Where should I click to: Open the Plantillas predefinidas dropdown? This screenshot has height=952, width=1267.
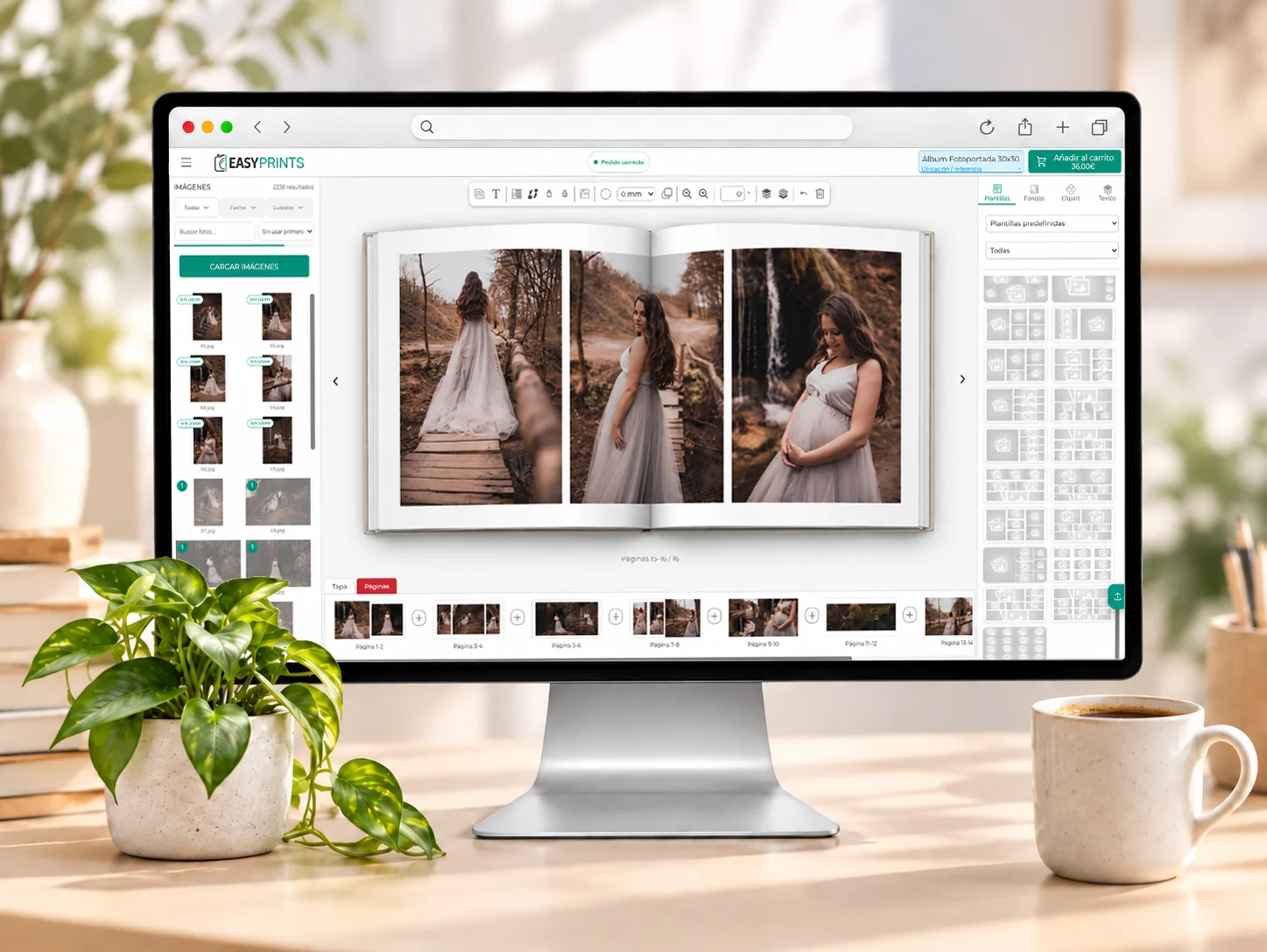click(1052, 223)
